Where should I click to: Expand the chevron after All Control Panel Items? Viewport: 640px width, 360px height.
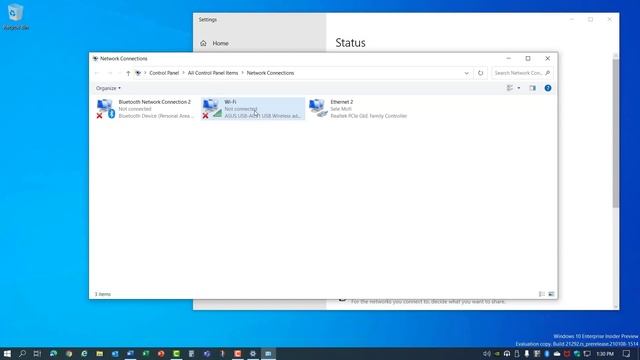tap(242, 73)
